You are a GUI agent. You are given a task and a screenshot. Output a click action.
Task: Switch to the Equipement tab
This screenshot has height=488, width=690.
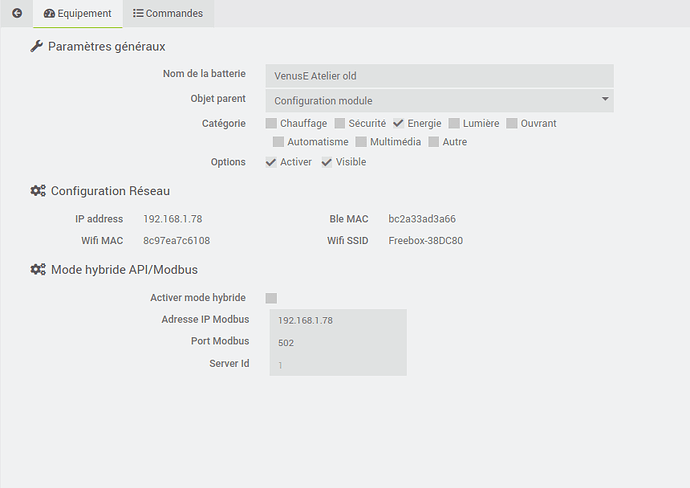(x=77, y=14)
